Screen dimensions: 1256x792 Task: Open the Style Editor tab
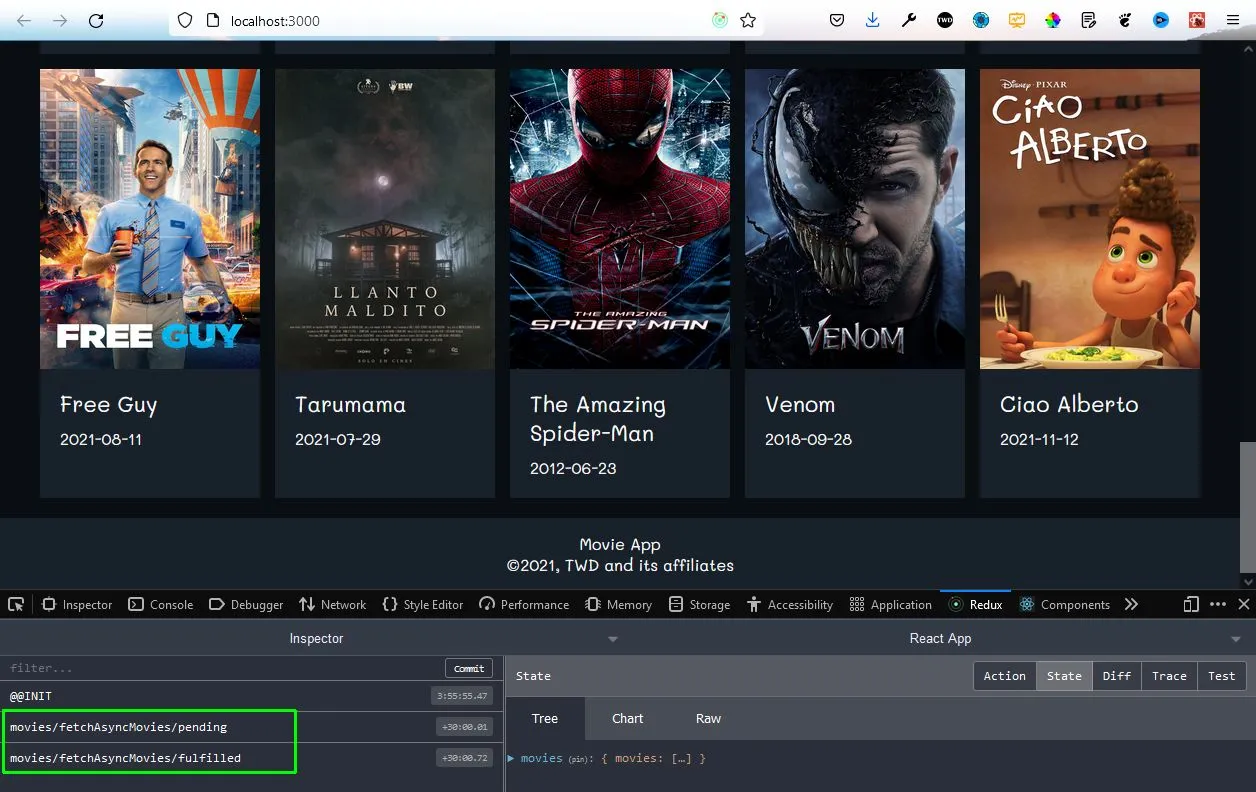coord(423,604)
